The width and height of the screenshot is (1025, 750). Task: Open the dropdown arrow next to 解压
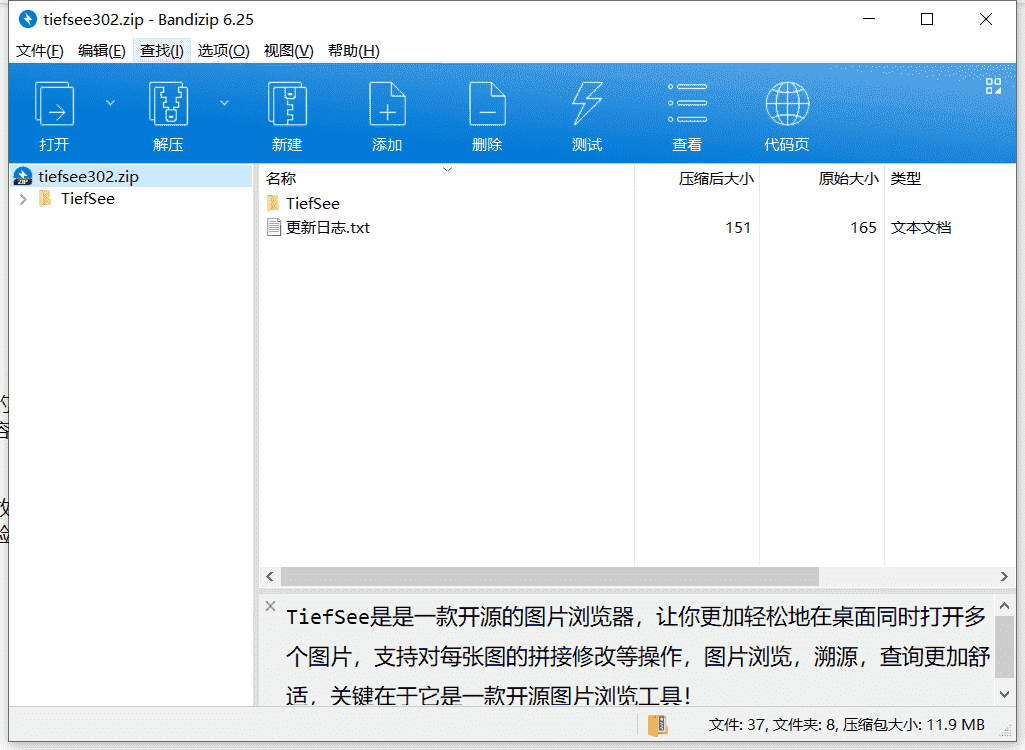[x=224, y=103]
